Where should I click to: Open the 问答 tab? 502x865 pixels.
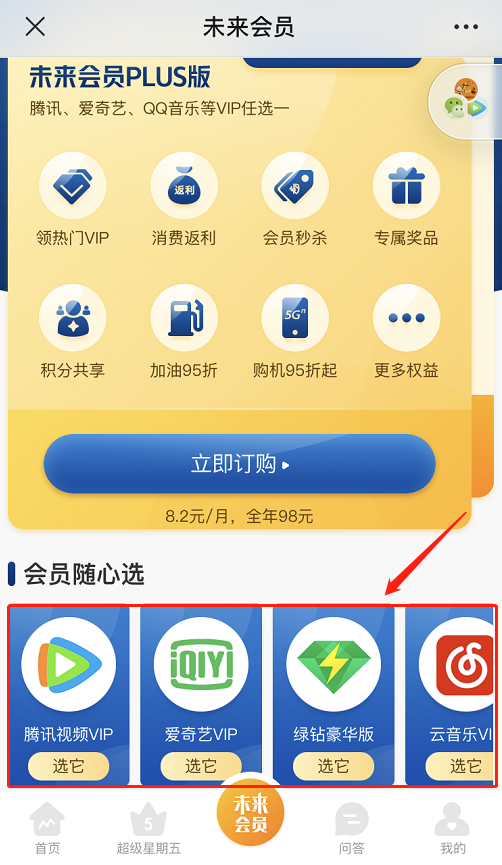[352, 828]
